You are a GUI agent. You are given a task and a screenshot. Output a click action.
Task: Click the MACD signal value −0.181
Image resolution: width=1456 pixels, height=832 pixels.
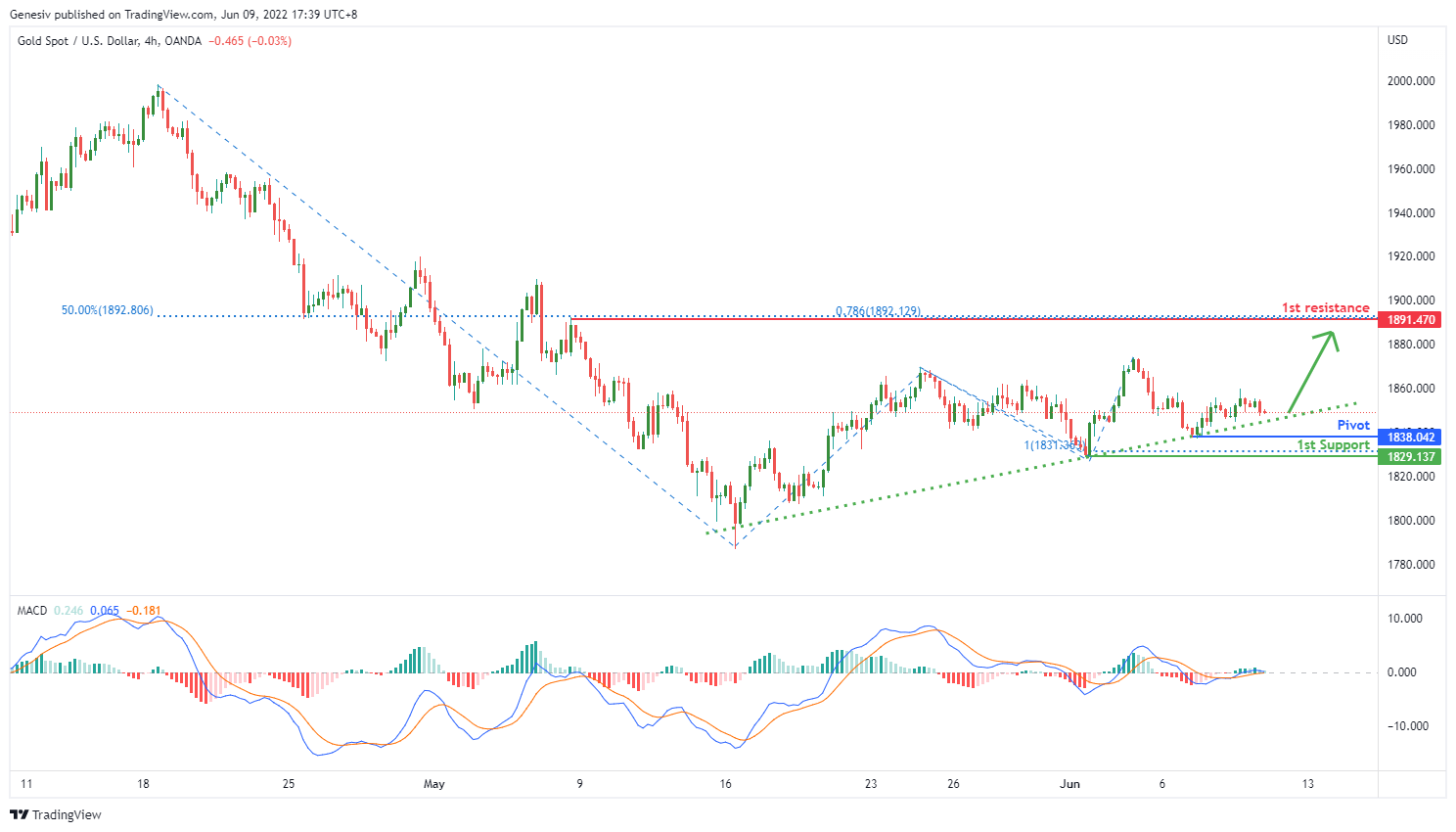point(144,611)
